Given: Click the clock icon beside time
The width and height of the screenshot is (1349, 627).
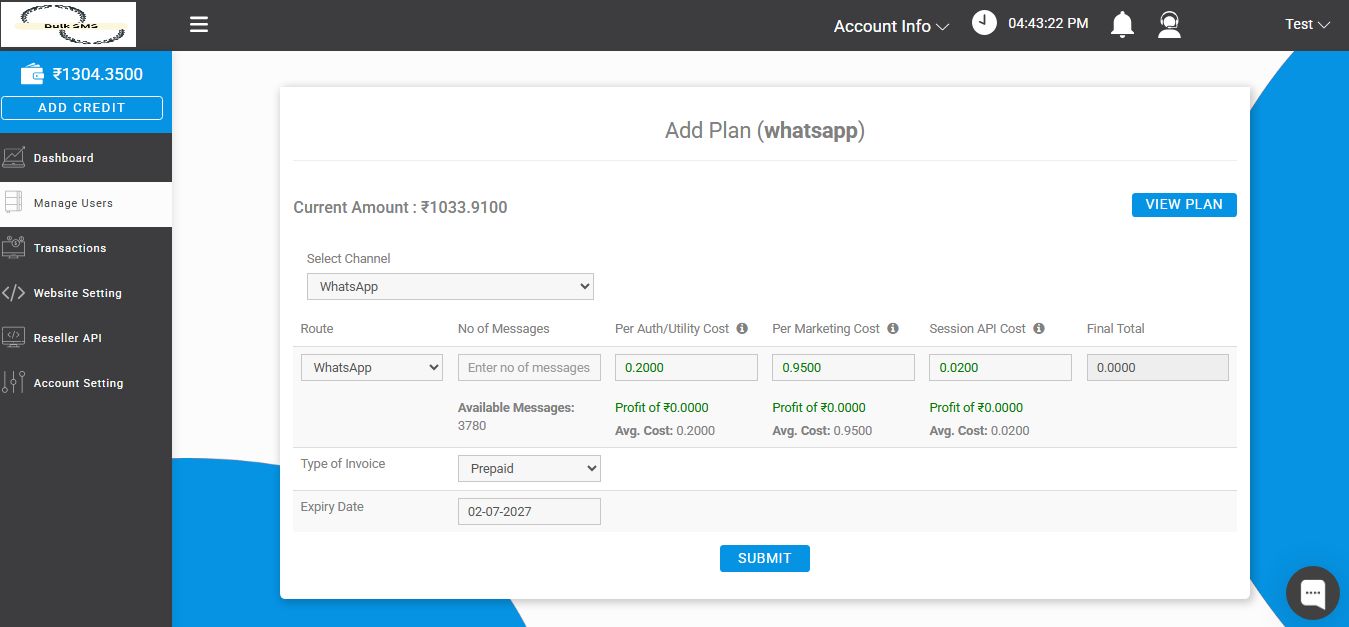Looking at the screenshot, I should 984,23.
